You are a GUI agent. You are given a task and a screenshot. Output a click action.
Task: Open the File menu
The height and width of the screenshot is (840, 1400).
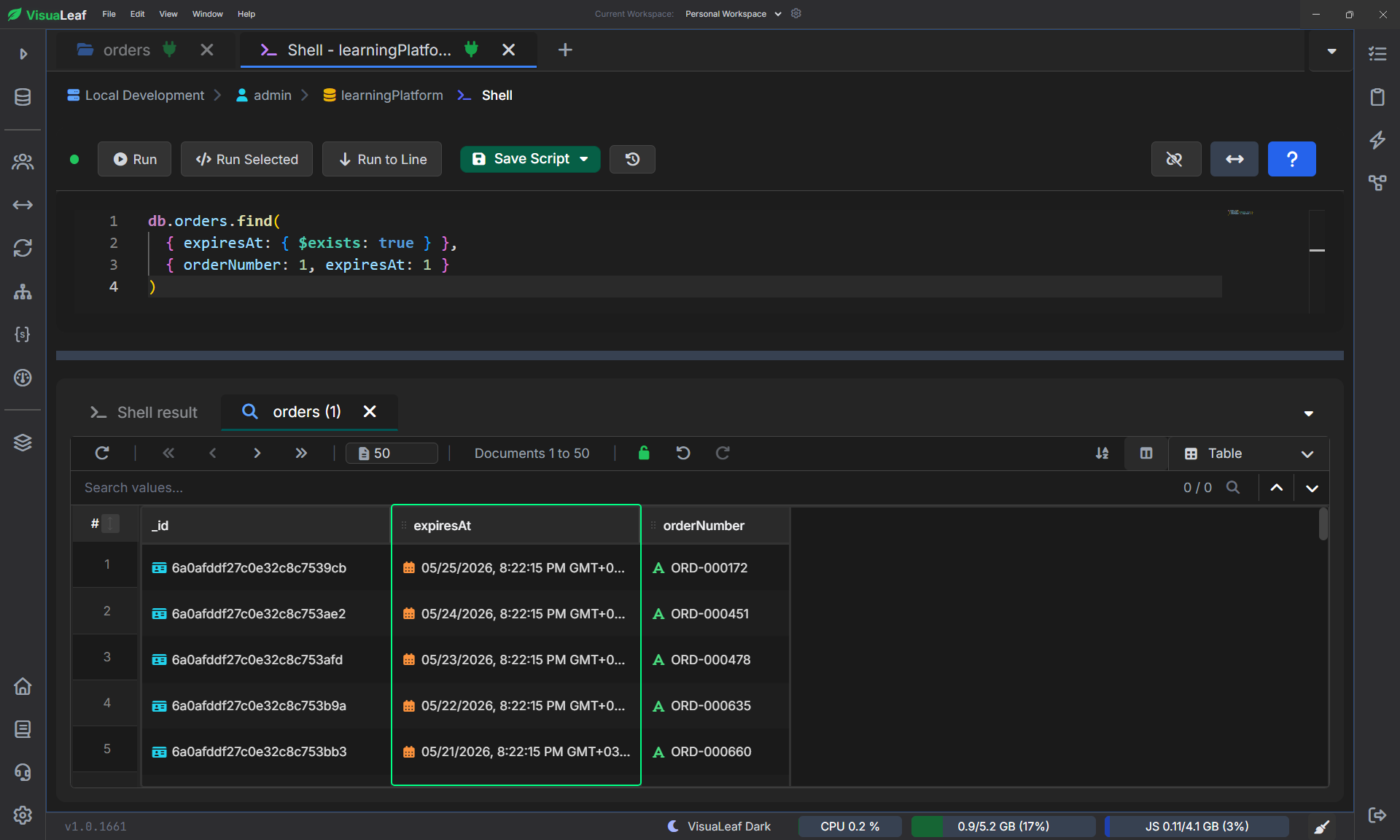[109, 14]
